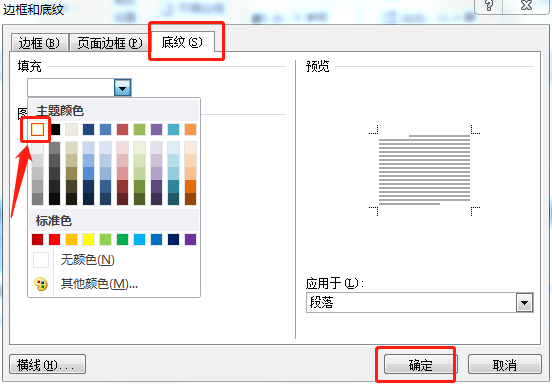Cancel the dialog with 取消
Viewport: 552px width, 384px height.
(504, 365)
